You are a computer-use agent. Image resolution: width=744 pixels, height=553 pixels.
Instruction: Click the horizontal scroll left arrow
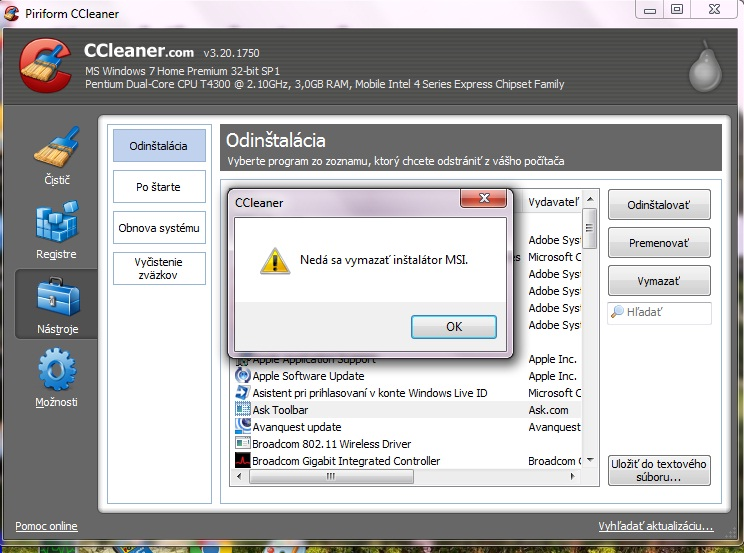click(x=239, y=476)
